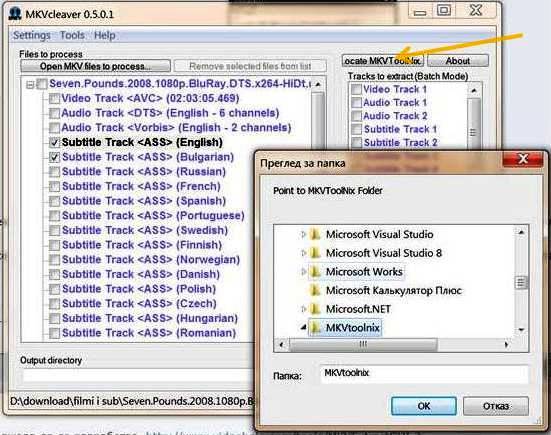
Task: Check Subtitle Track ASS French checkbox
Action: click(54, 186)
